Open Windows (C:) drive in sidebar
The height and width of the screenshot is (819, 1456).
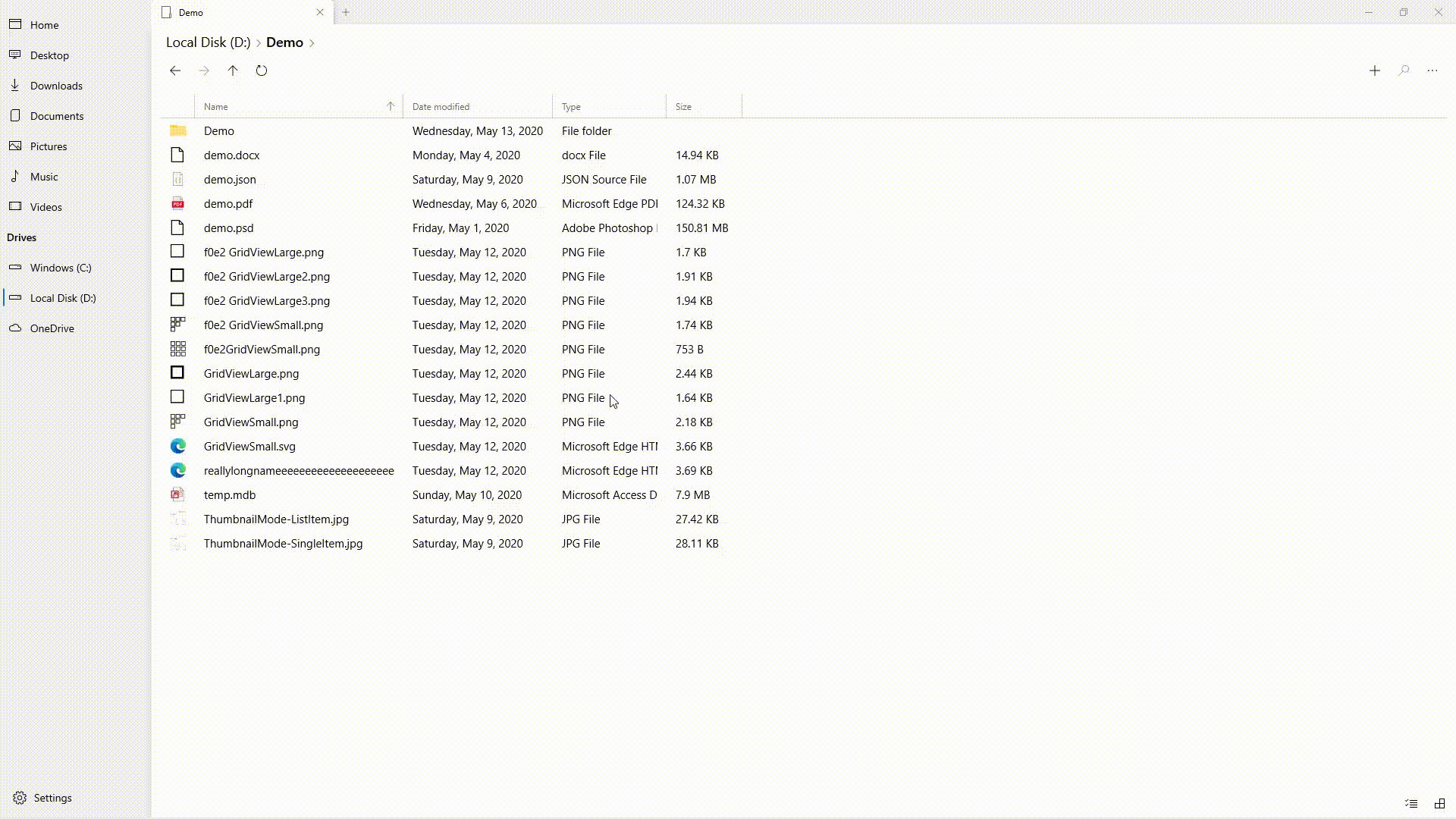click(61, 268)
